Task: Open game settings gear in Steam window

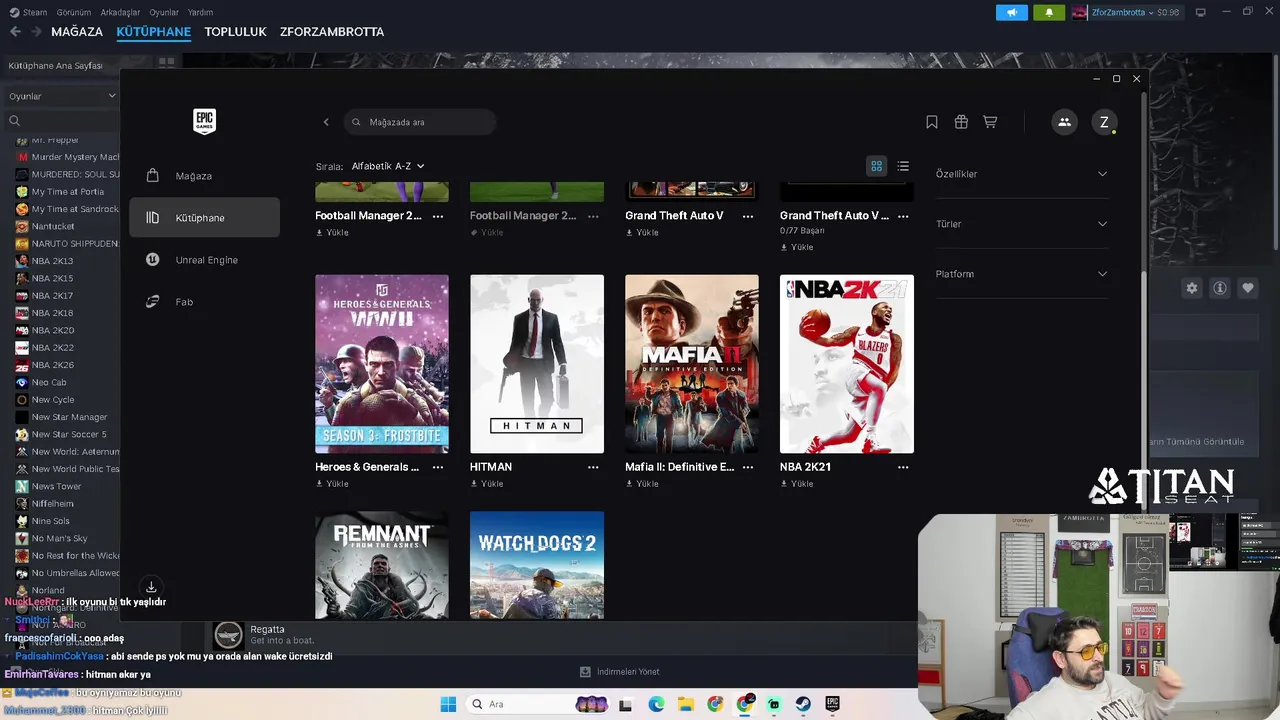Action: 1192,288
